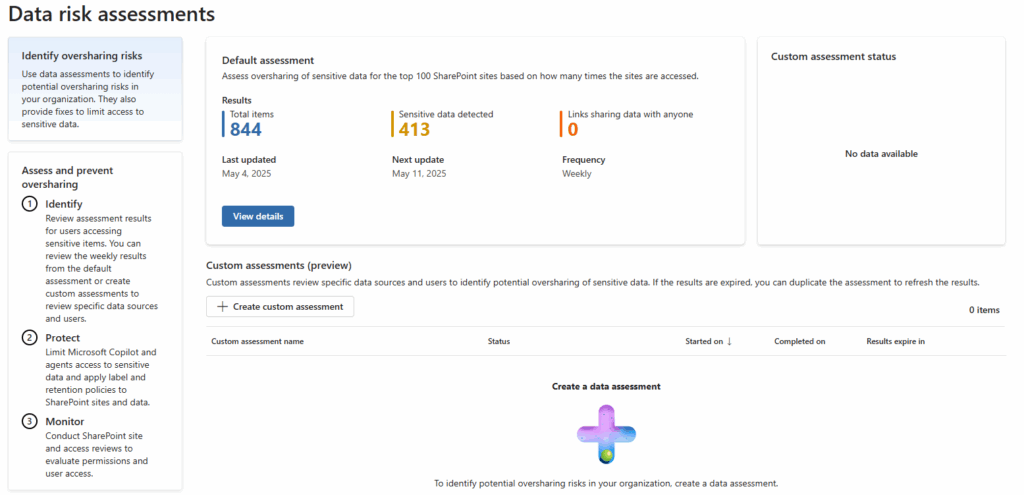The width and height of the screenshot is (1024, 495).
Task: Click the colorful plus illustration graphic
Action: pyautogui.click(x=606, y=434)
